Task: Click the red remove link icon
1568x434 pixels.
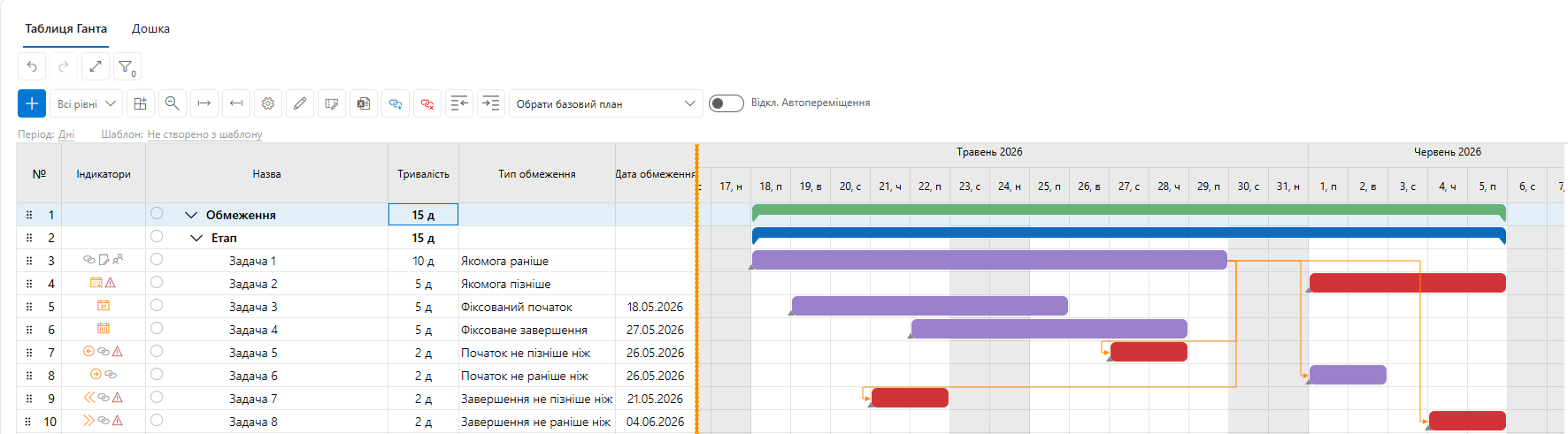Action: tap(427, 103)
